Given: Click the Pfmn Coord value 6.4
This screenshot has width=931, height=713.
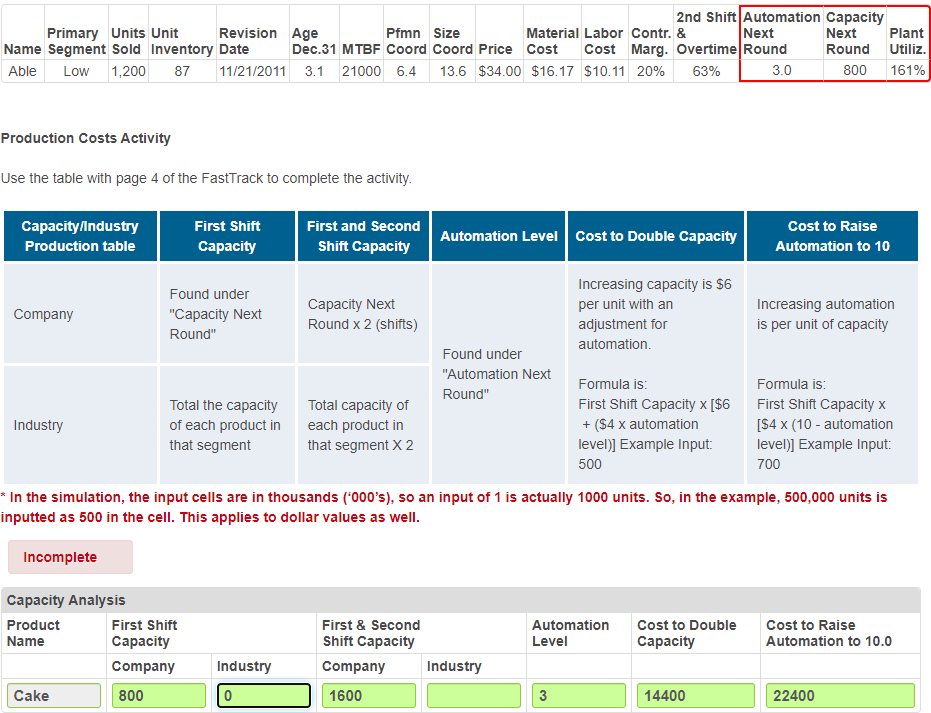Looking at the screenshot, I should coord(407,71).
